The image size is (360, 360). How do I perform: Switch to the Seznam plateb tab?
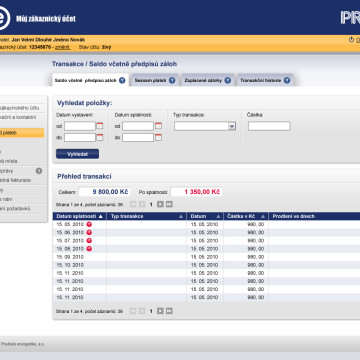(x=155, y=80)
